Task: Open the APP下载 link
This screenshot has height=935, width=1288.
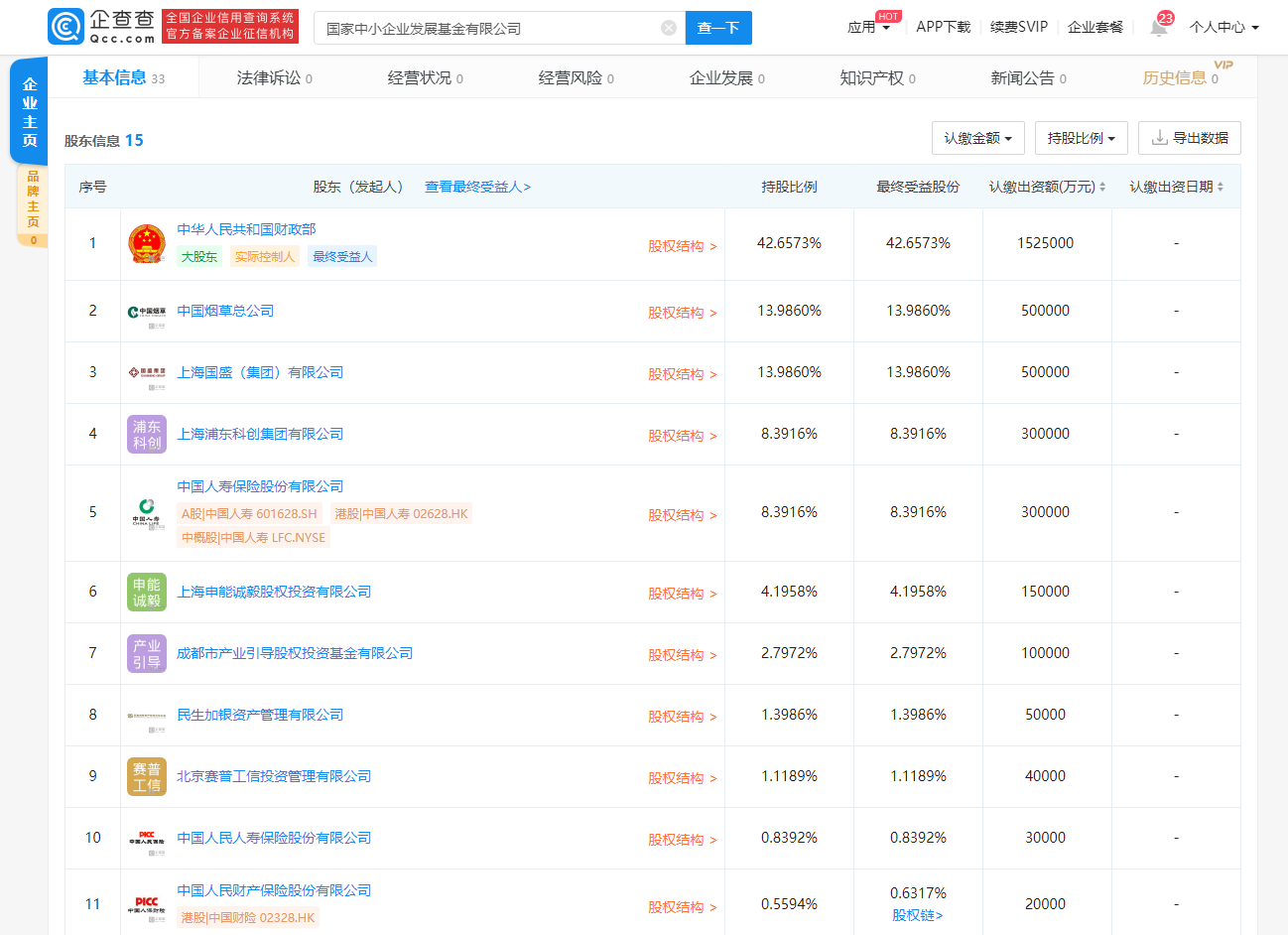Action: point(943,27)
